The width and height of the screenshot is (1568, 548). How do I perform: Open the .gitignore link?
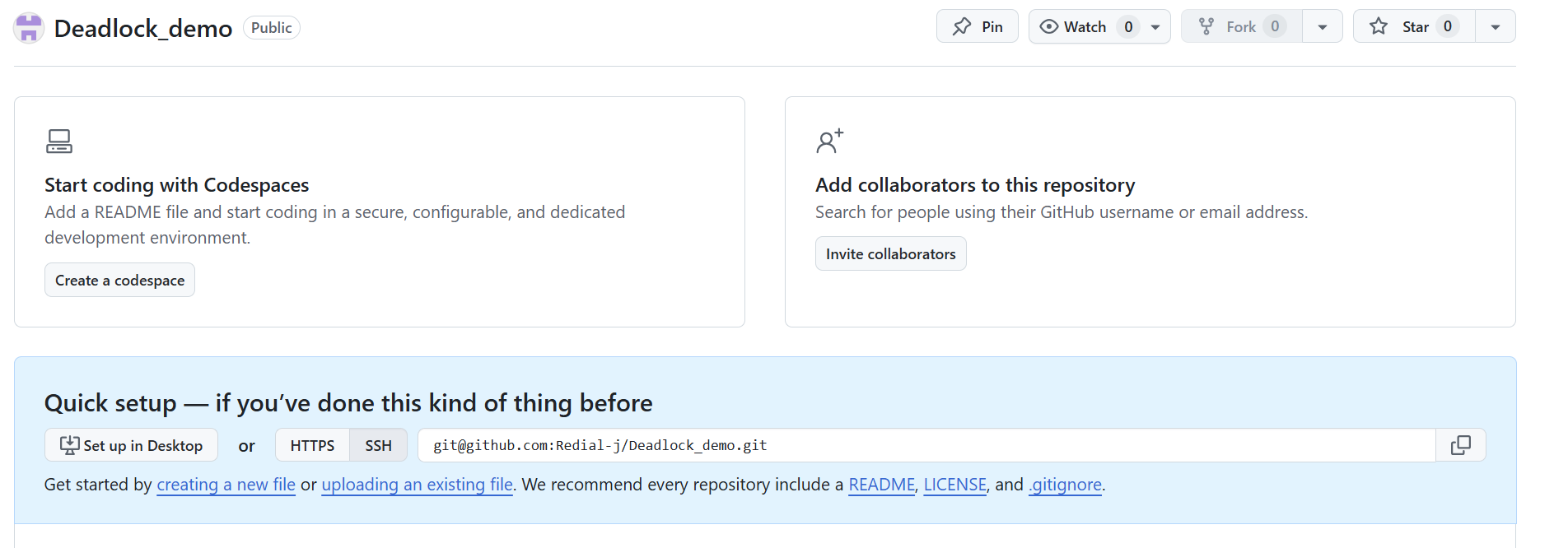point(1065,485)
